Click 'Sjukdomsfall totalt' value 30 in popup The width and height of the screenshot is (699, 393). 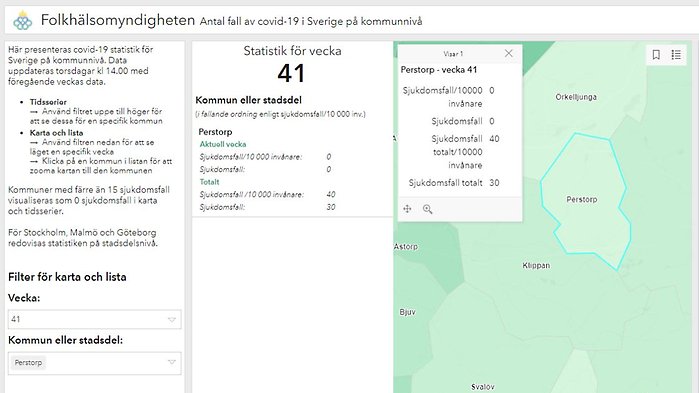pyautogui.click(x=494, y=183)
